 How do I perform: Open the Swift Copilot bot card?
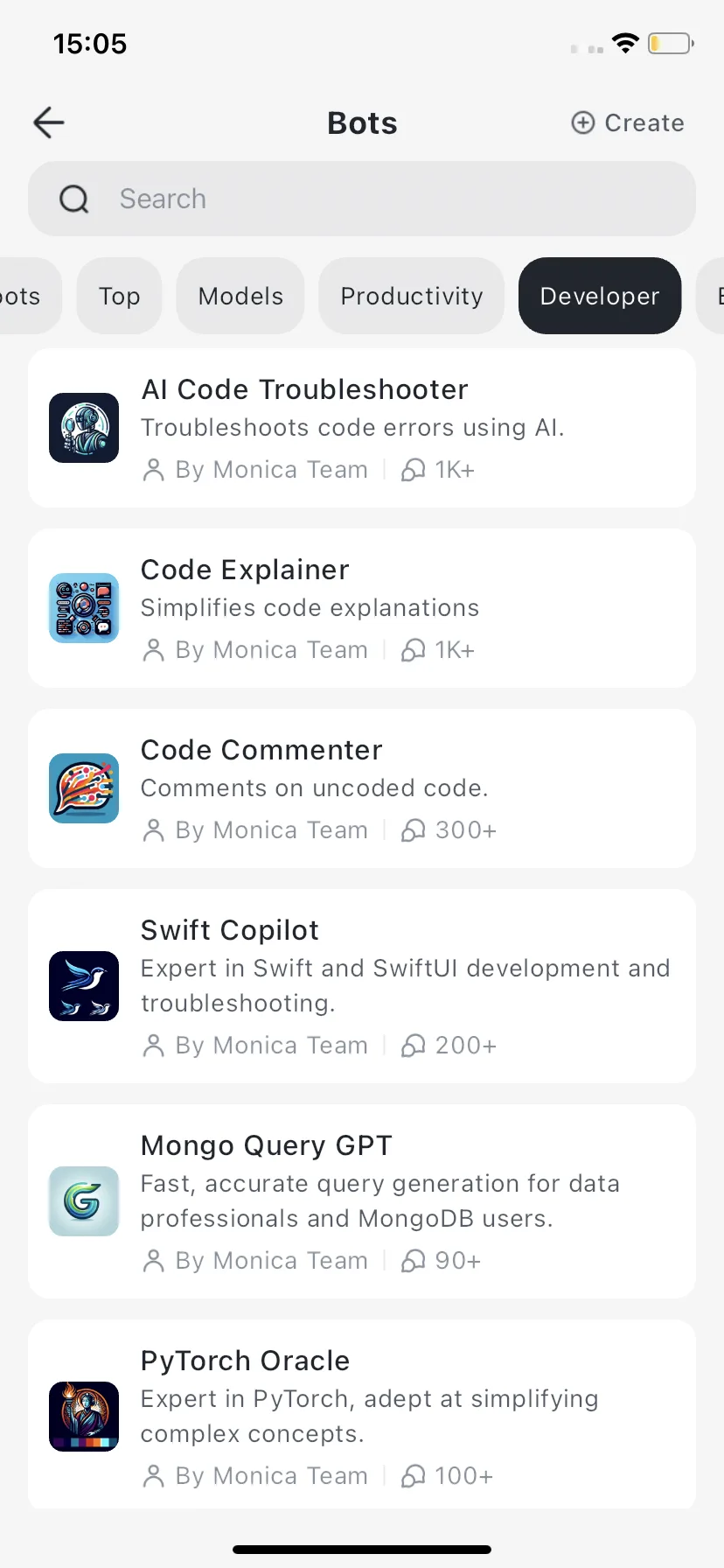(362, 986)
